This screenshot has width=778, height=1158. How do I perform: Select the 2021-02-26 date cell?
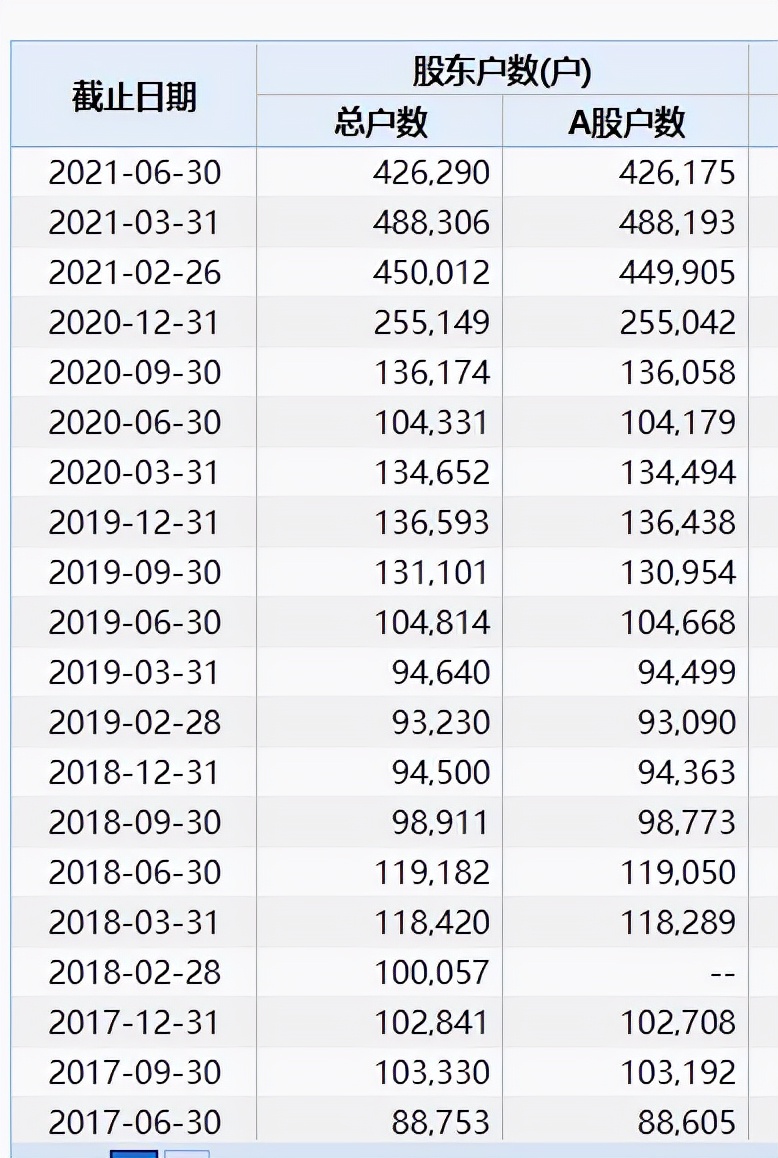coord(134,272)
